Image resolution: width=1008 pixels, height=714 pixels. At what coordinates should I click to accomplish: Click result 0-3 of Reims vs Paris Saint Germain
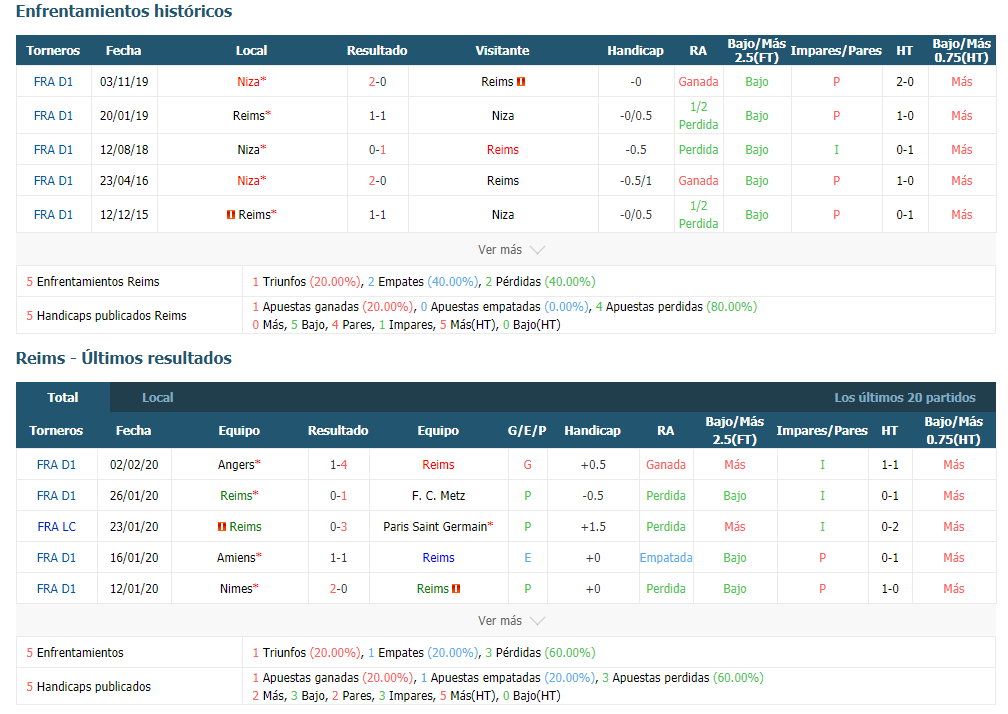coord(339,526)
